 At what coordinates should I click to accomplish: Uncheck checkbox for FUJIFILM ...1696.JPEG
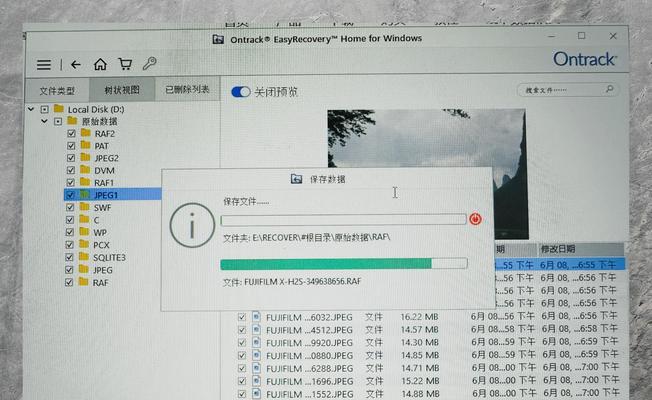242,381
